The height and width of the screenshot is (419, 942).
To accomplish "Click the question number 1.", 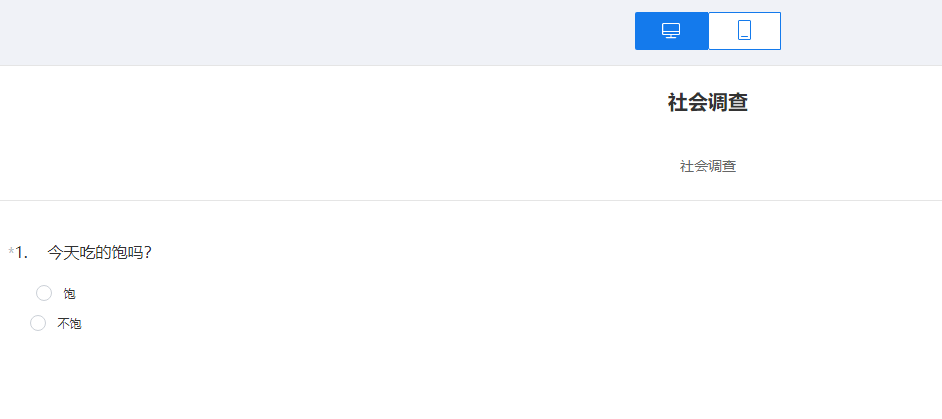I will (x=21, y=253).
